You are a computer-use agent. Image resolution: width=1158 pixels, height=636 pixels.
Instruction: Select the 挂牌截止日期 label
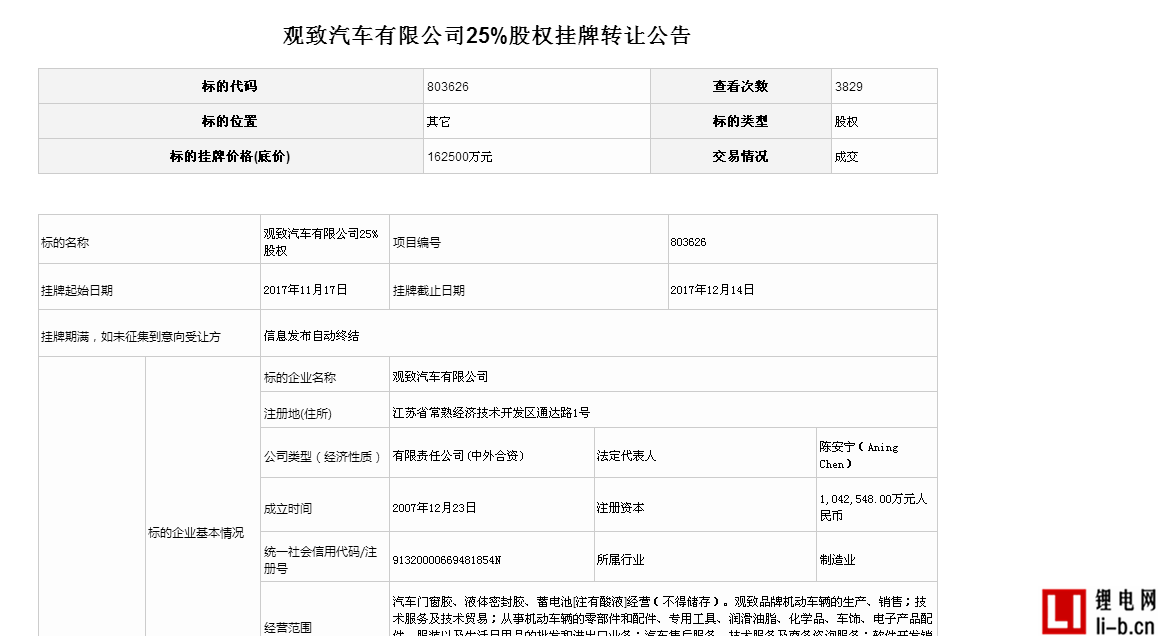click(429, 290)
